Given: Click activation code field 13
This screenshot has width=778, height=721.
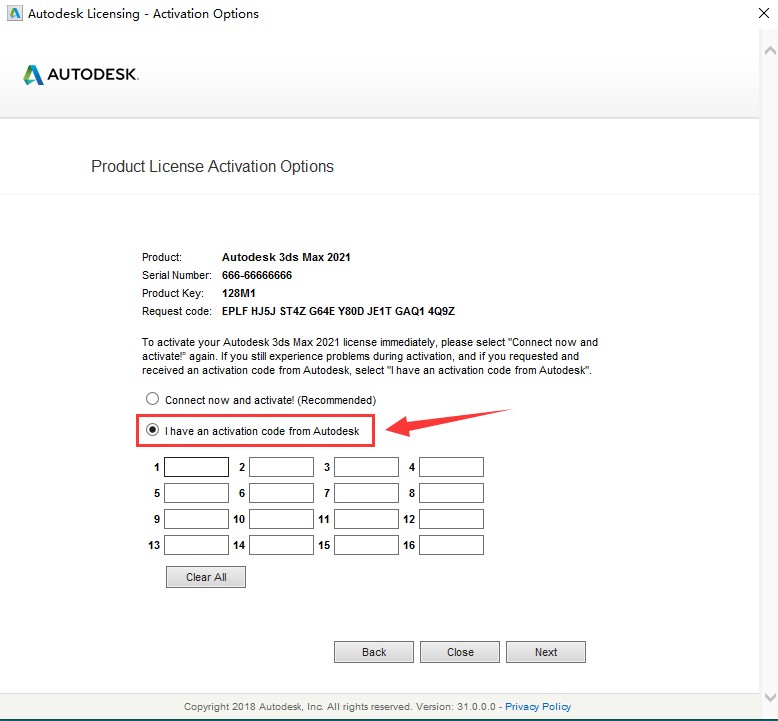Looking at the screenshot, I should click(x=196, y=545).
